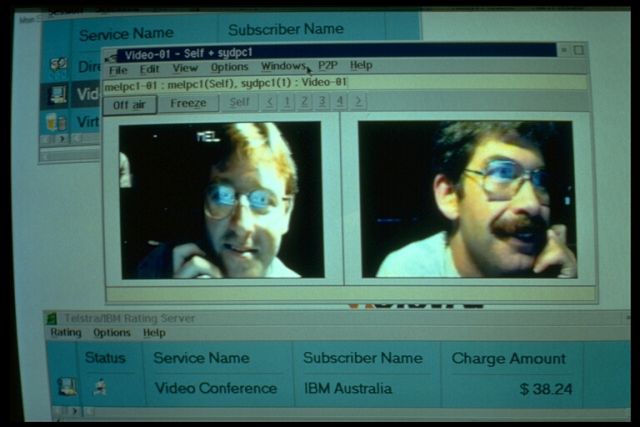Select participant button 3
The height and width of the screenshot is (427, 640).
322,101
